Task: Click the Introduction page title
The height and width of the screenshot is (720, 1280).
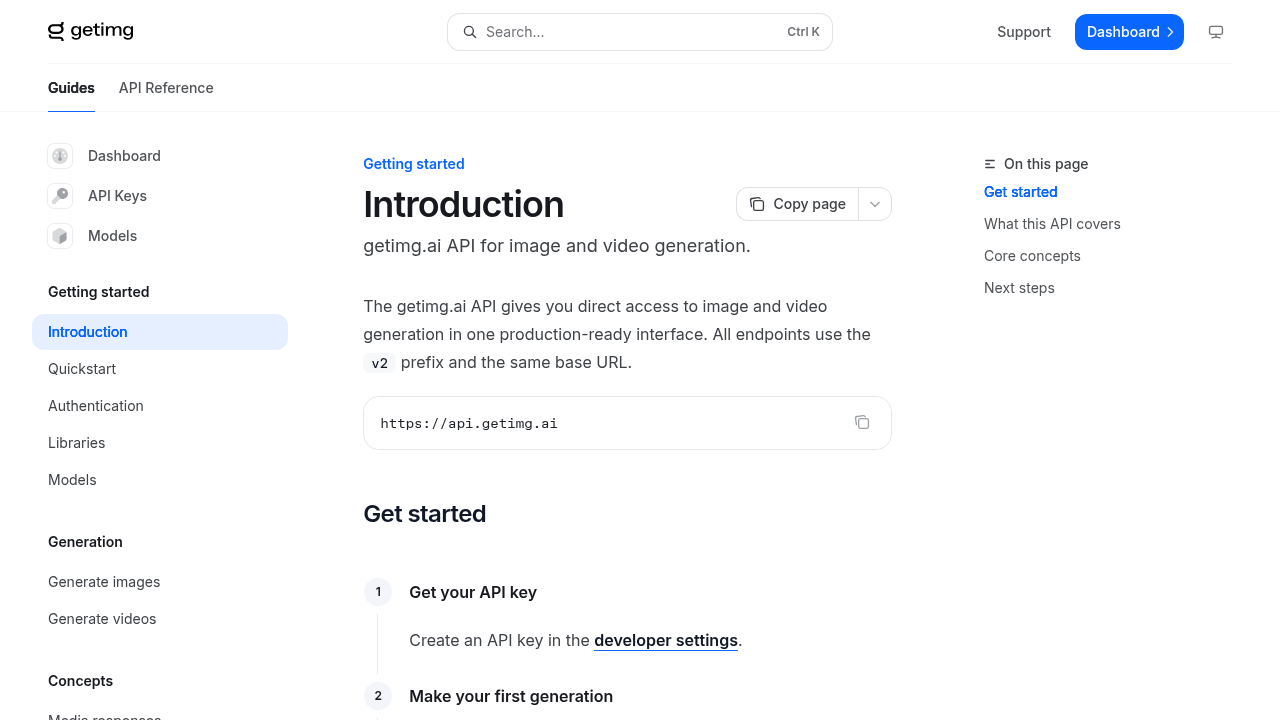Action: [463, 204]
